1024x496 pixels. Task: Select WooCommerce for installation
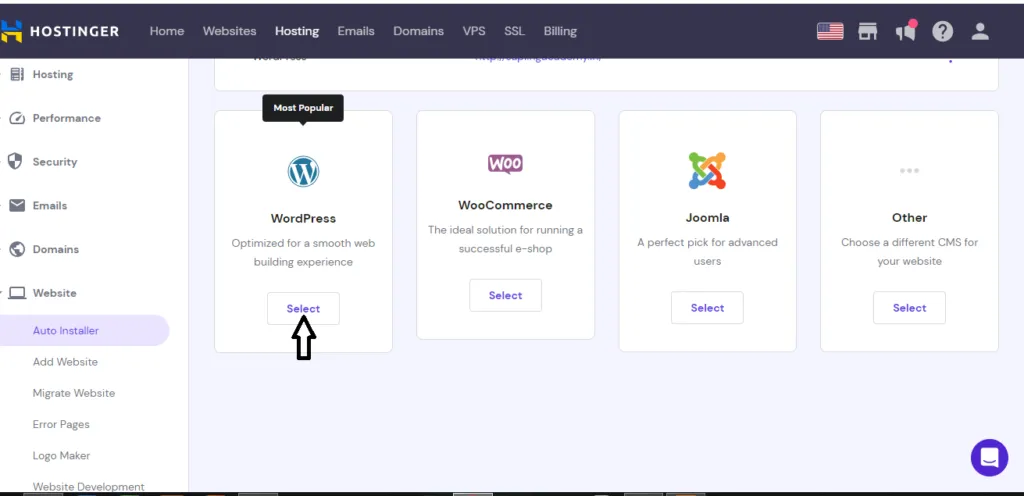505,295
